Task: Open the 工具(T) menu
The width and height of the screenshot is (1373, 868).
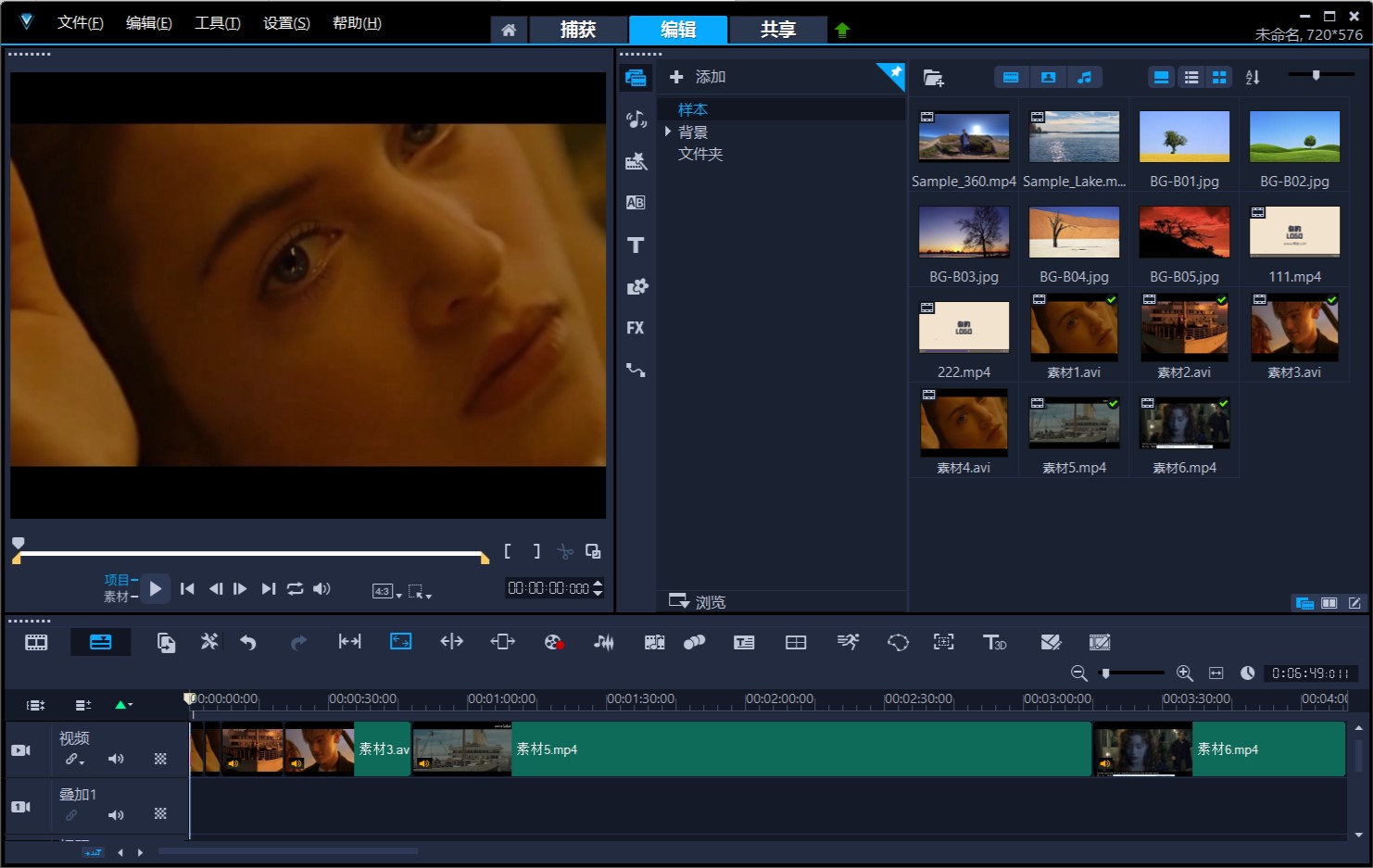Action: tap(218, 23)
